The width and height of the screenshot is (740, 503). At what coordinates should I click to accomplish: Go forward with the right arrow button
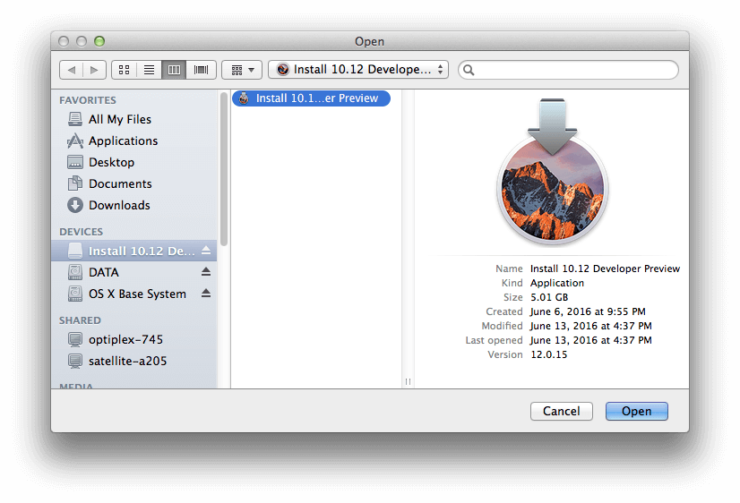pyautogui.click(x=94, y=70)
